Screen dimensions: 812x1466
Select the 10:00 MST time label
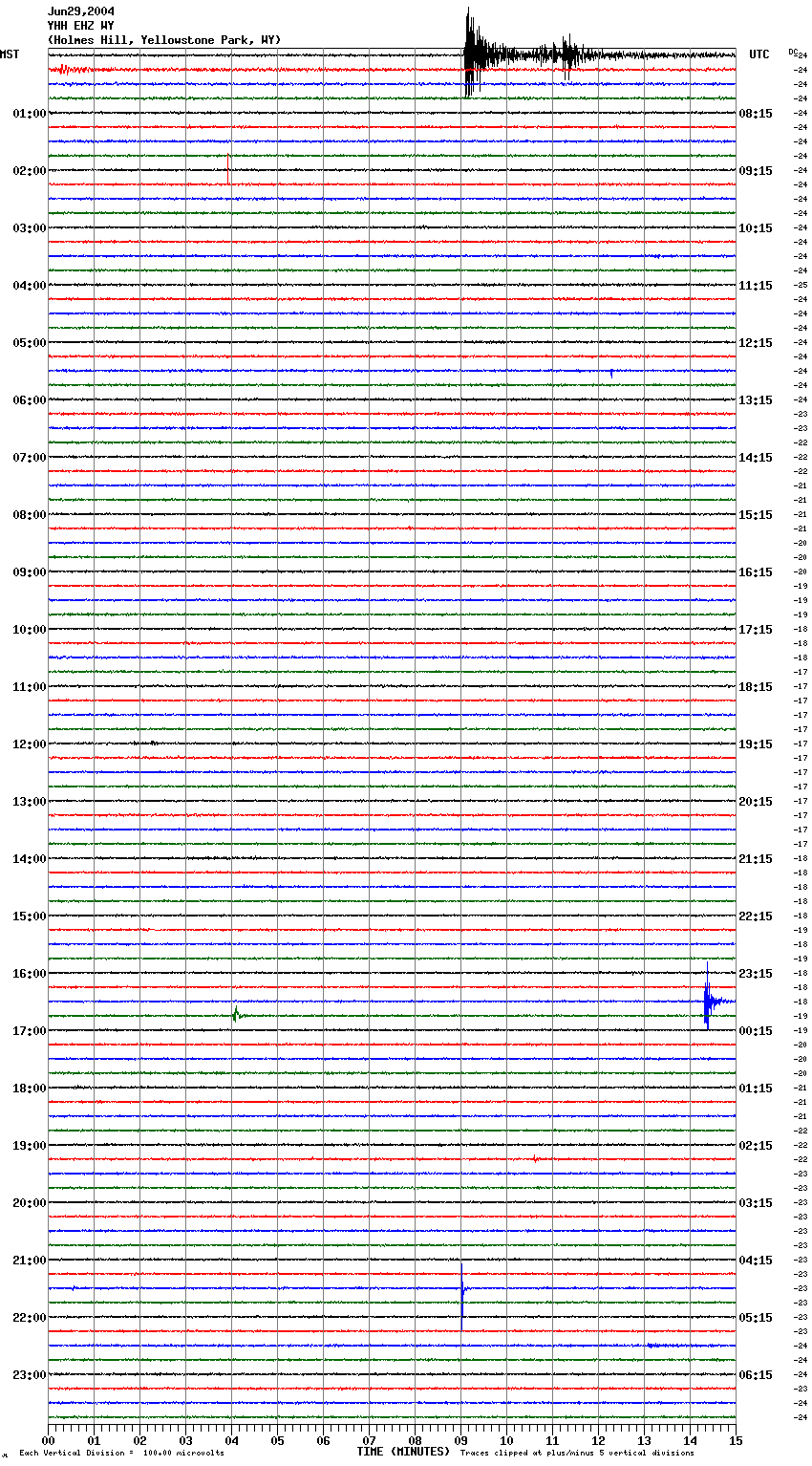point(30,630)
